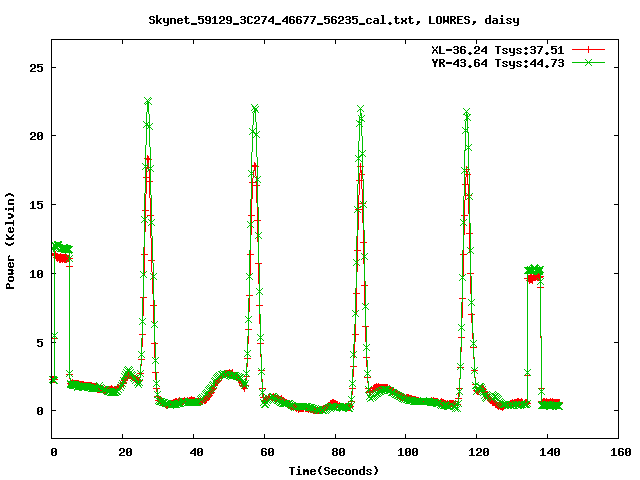Click the y-axis tick label 5
Viewport: 640px width, 480px height.
[40, 342]
